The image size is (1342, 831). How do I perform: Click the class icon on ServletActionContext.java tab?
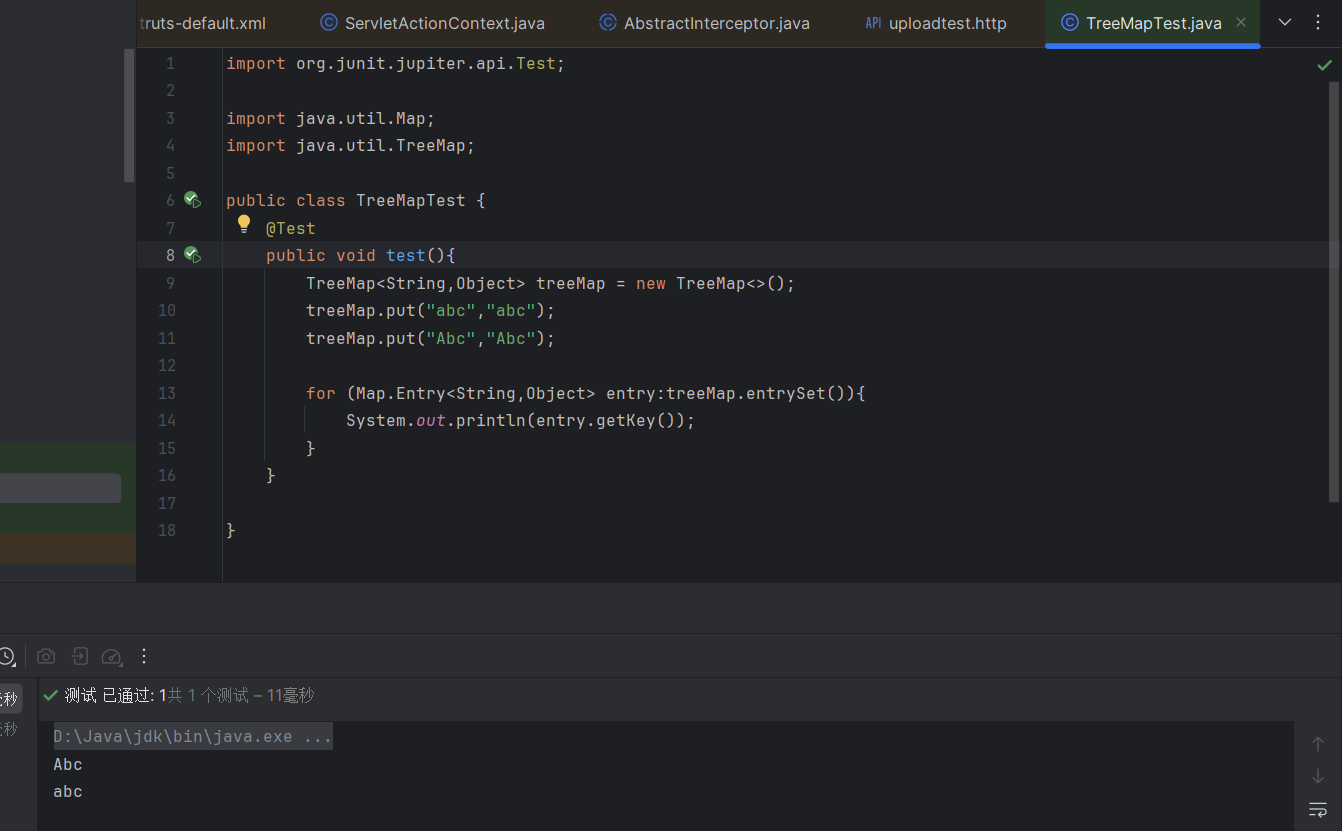328,22
